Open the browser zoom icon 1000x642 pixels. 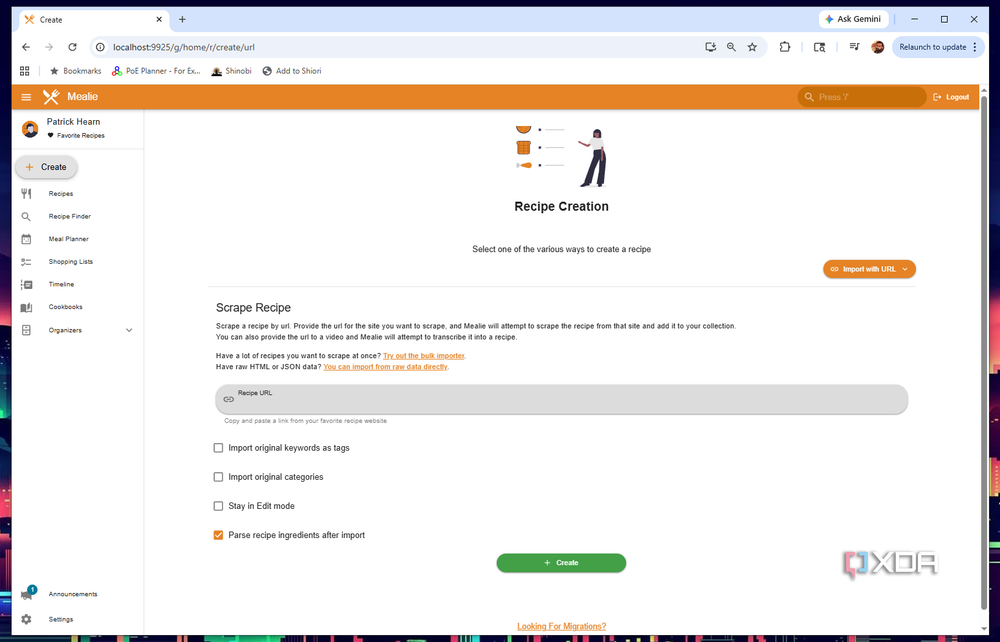tap(732, 47)
